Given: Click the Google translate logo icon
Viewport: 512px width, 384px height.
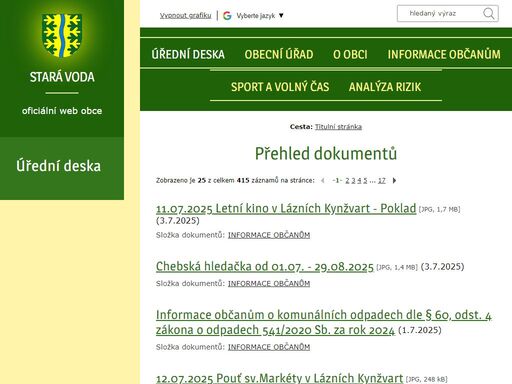Looking at the screenshot, I should [x=227, y=15].
